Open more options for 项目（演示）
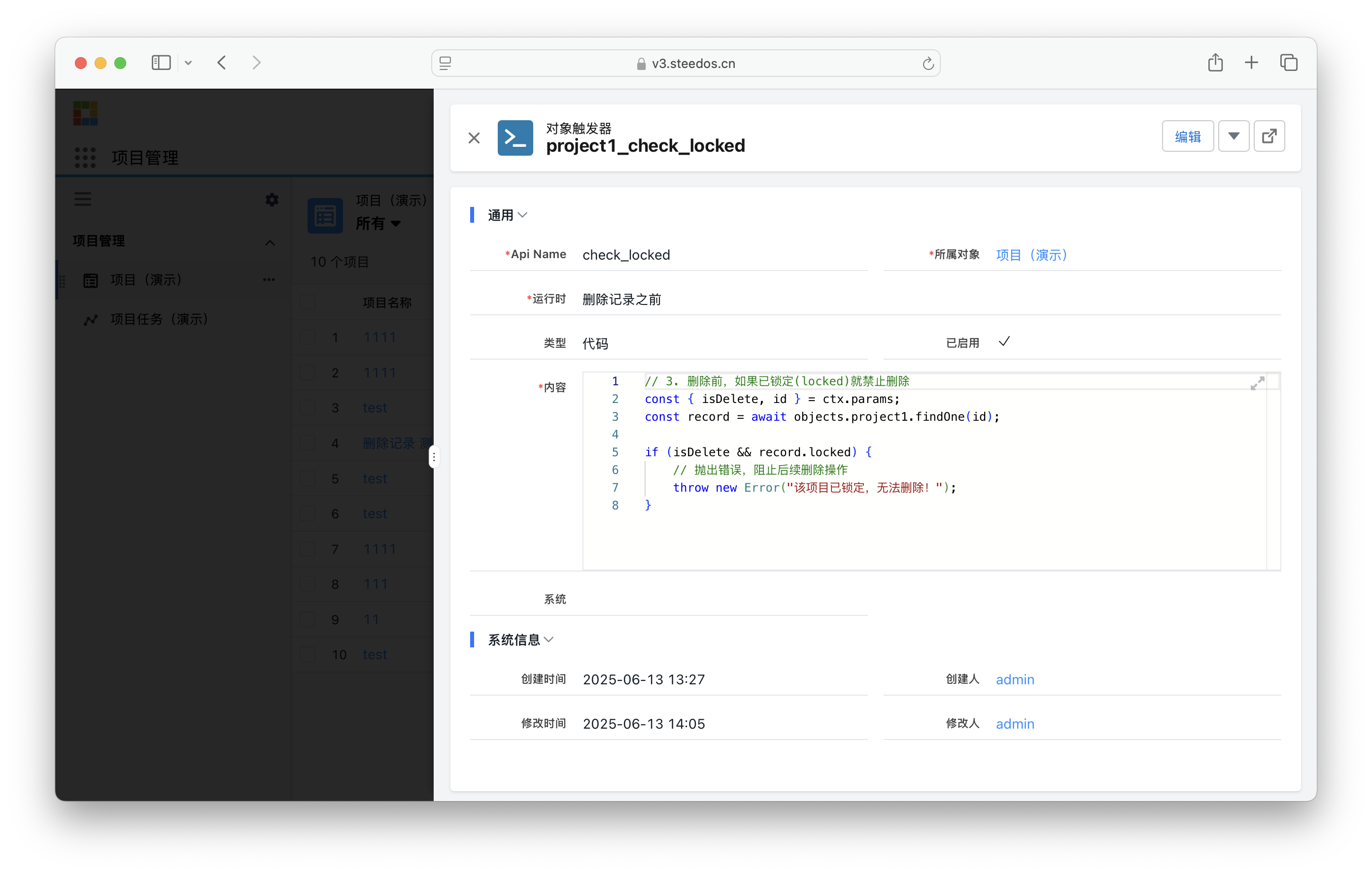The width and height of the screenshot is (1372, 874). (269, 280)
